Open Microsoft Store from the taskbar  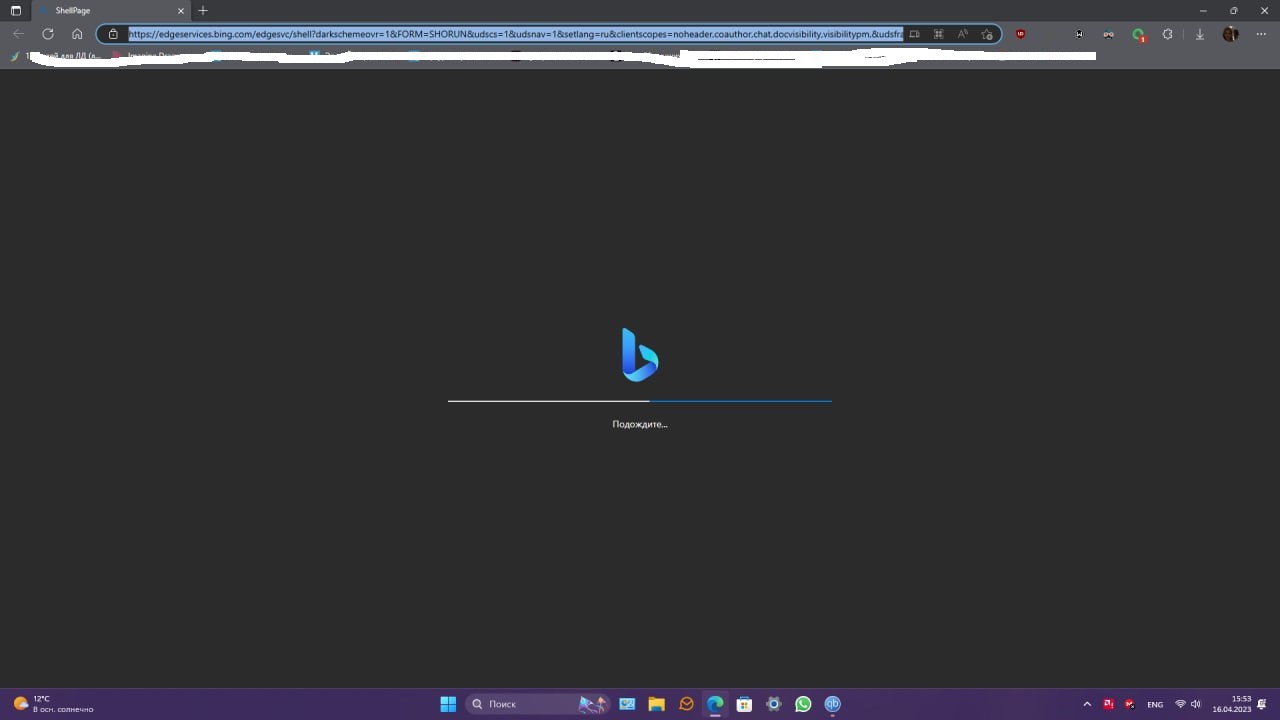point(744,704)
